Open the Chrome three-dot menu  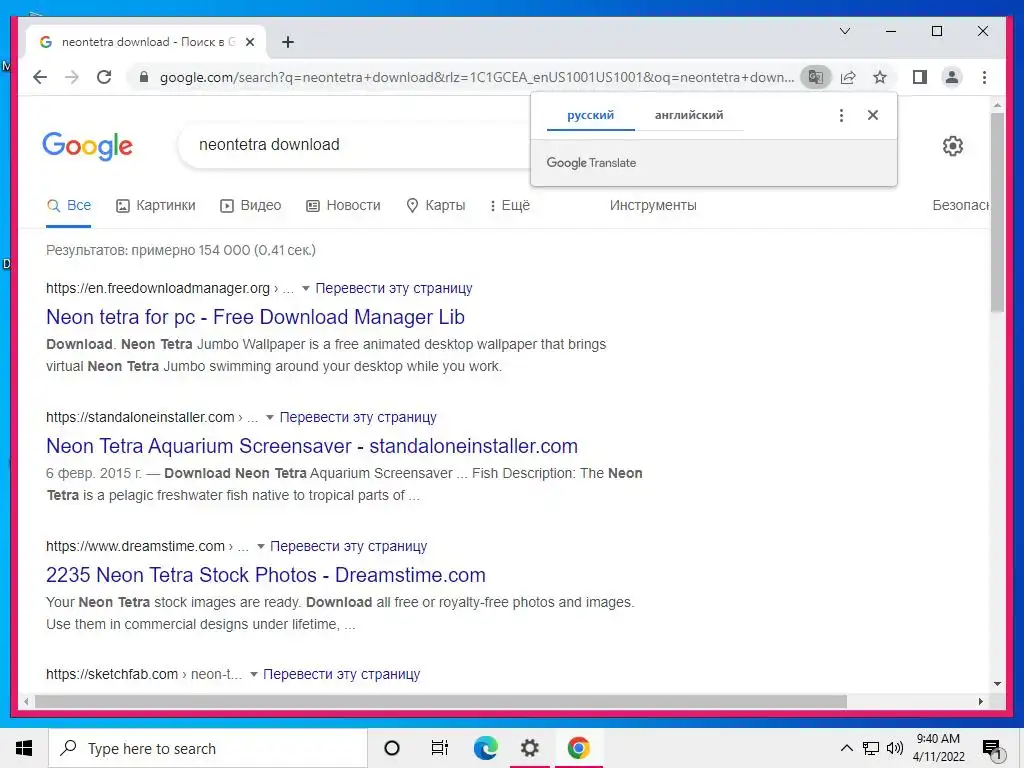(x=984, y=77)
